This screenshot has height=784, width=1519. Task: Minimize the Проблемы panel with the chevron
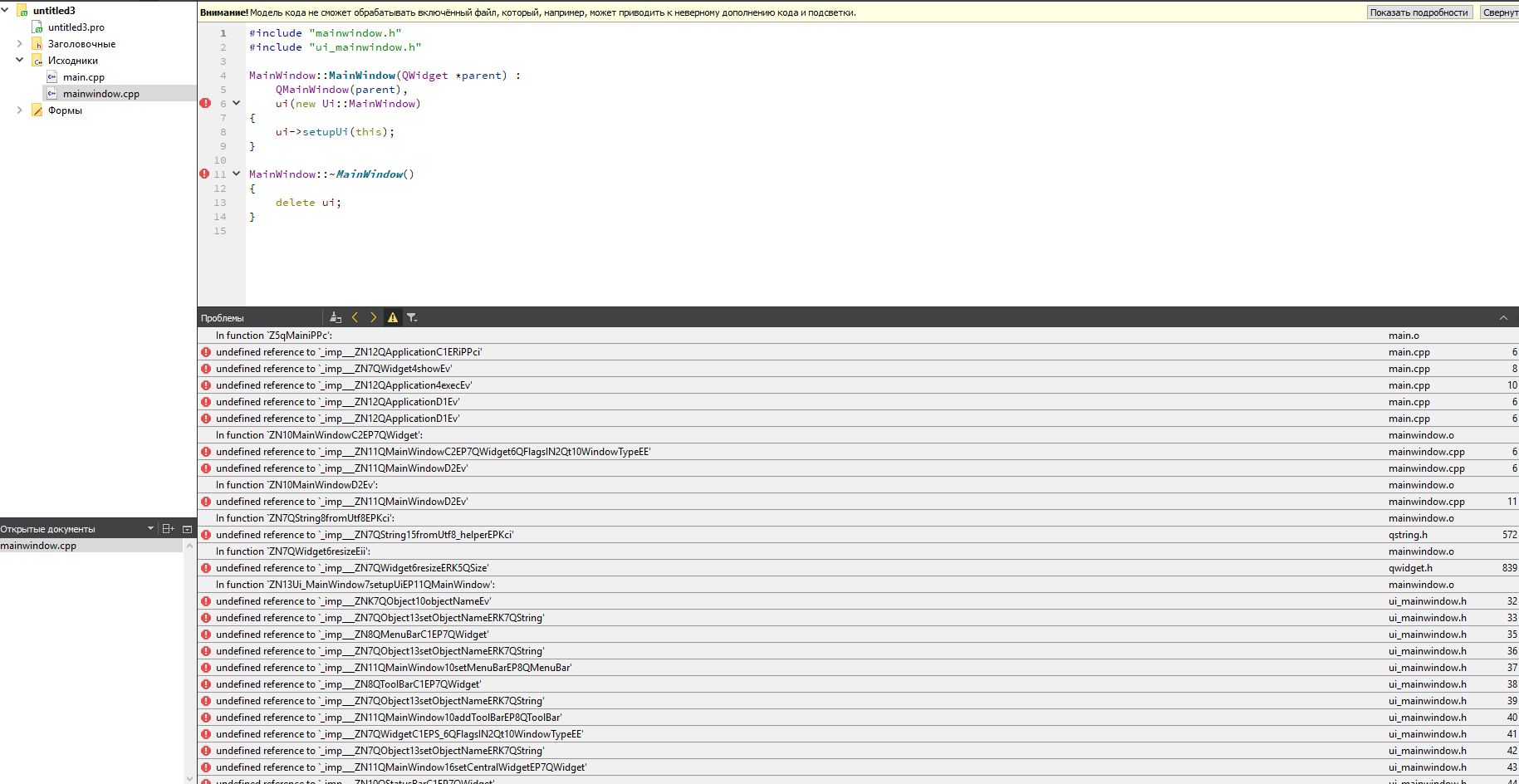[x=1503, y=317]
